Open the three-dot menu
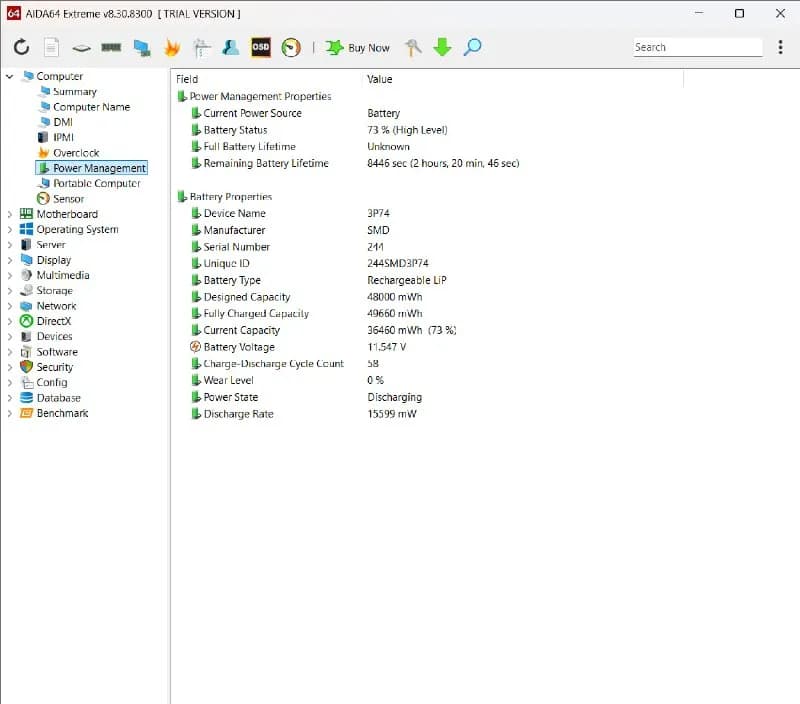Viewport: 800px width, 704px height. 780,47
